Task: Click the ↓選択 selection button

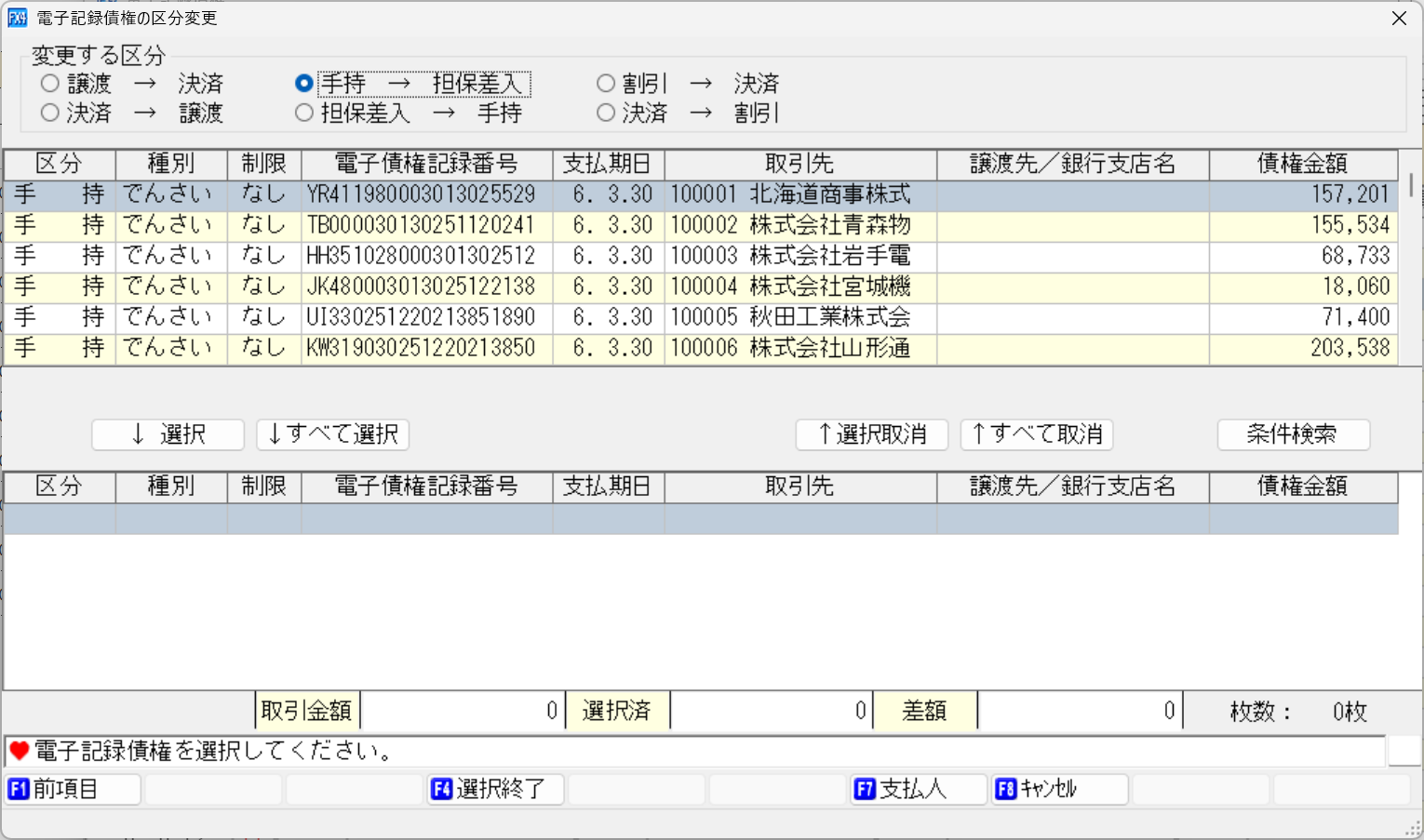Action: (x=167, y=434)
